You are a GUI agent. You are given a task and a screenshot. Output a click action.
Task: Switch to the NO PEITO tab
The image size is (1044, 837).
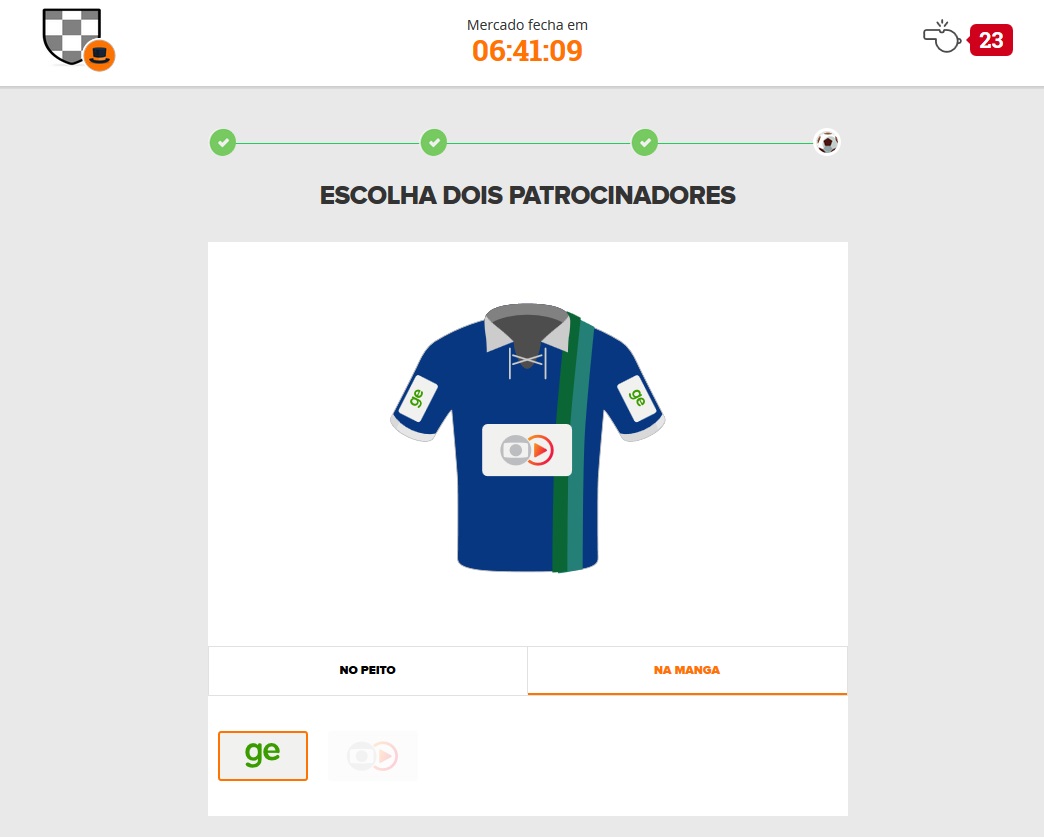tap(368, 671)
